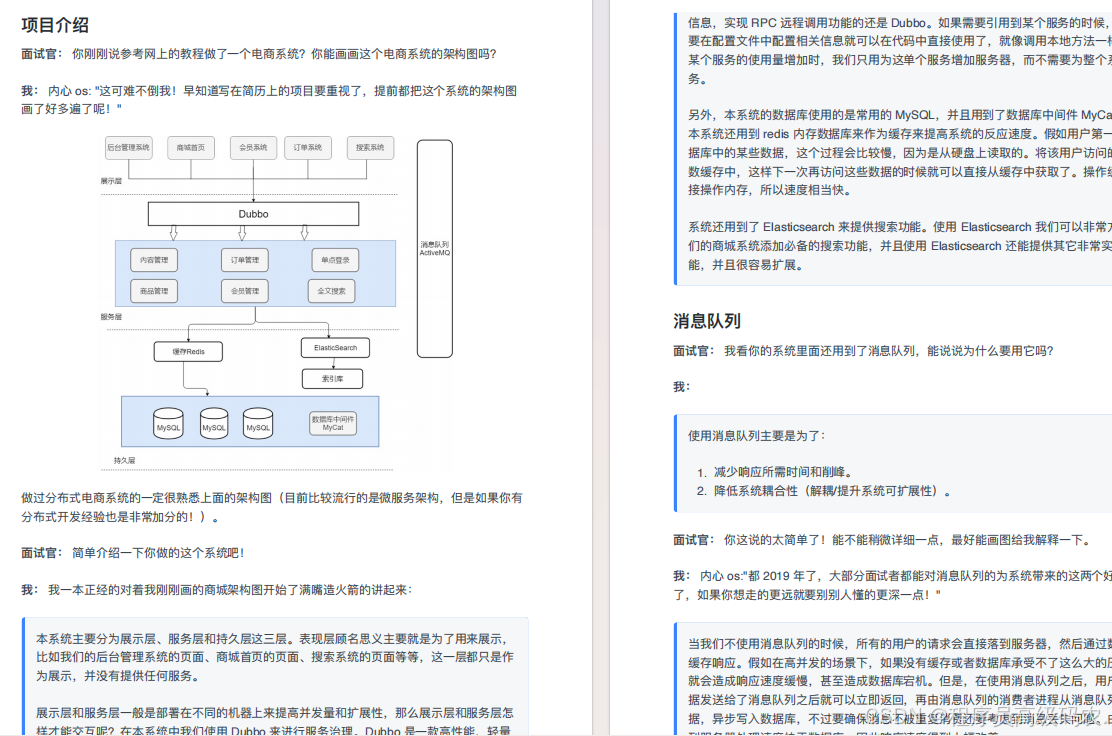Click the '展示层' layer label

point(111,181)
